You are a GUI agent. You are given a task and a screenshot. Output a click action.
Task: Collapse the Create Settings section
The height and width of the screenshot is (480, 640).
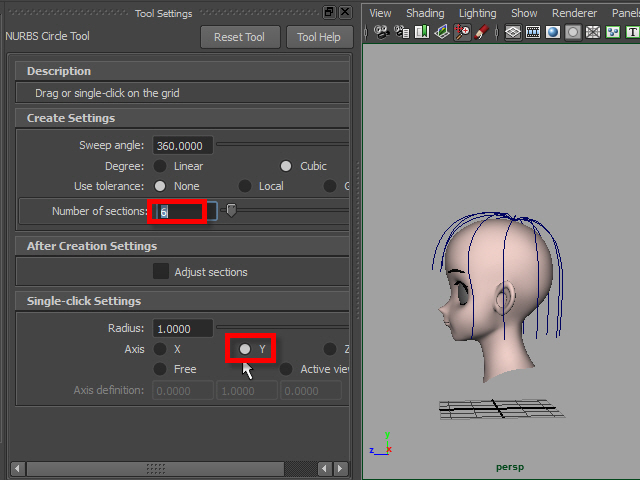click(x=182, y=118)
